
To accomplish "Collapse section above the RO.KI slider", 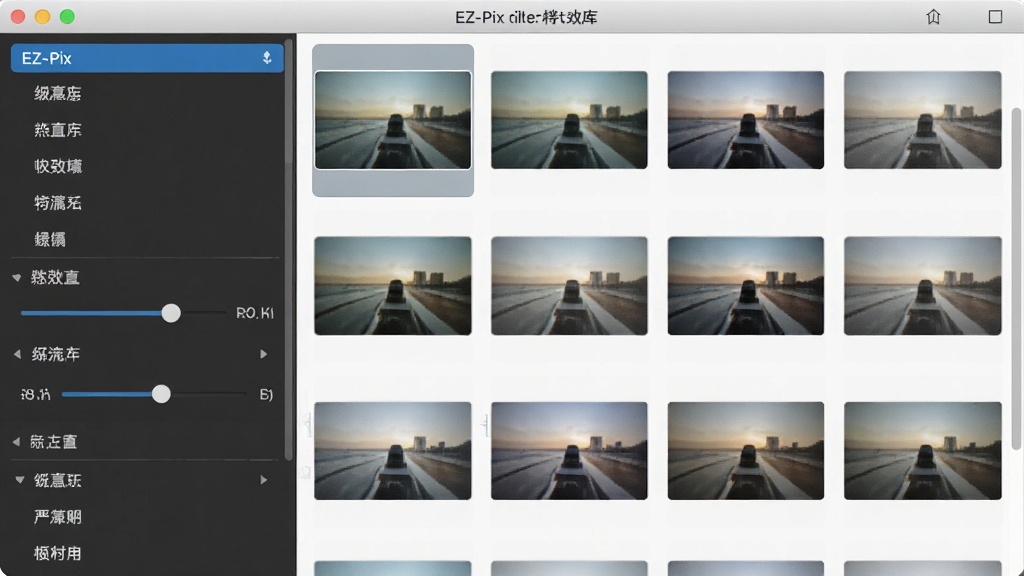I will pos(17,278).
